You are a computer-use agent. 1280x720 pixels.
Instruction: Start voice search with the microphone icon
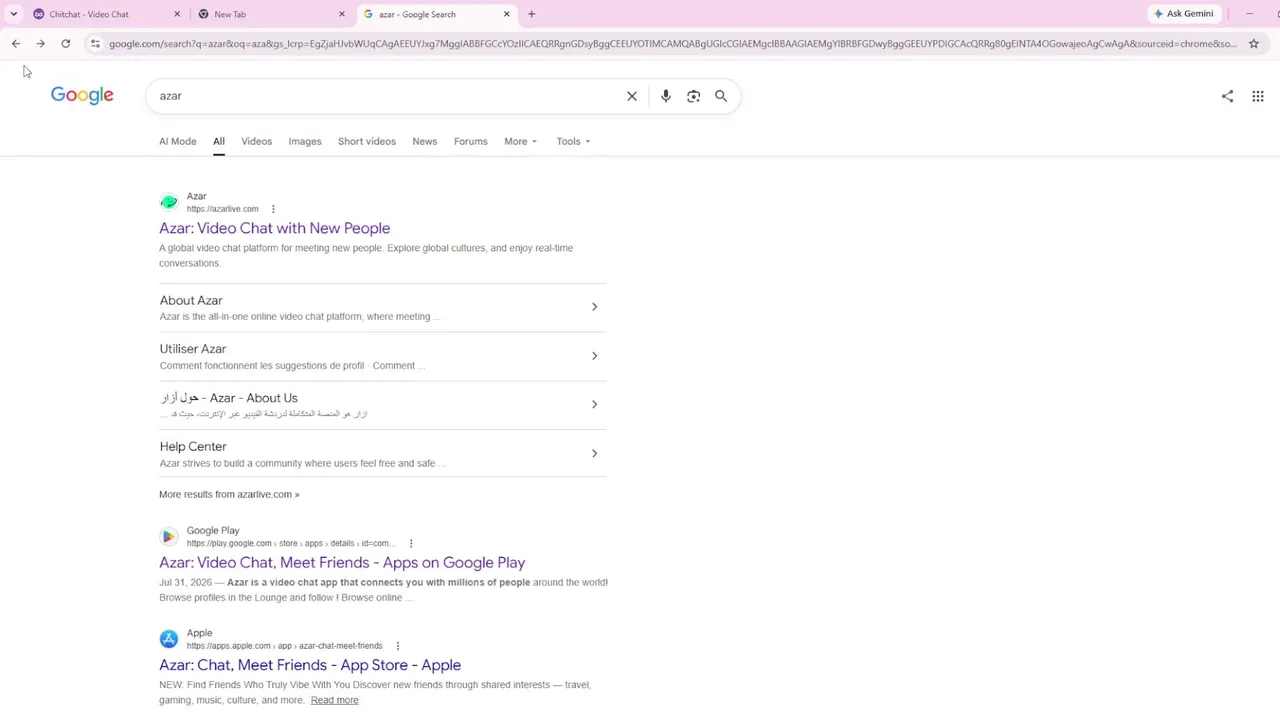[665, 96]
